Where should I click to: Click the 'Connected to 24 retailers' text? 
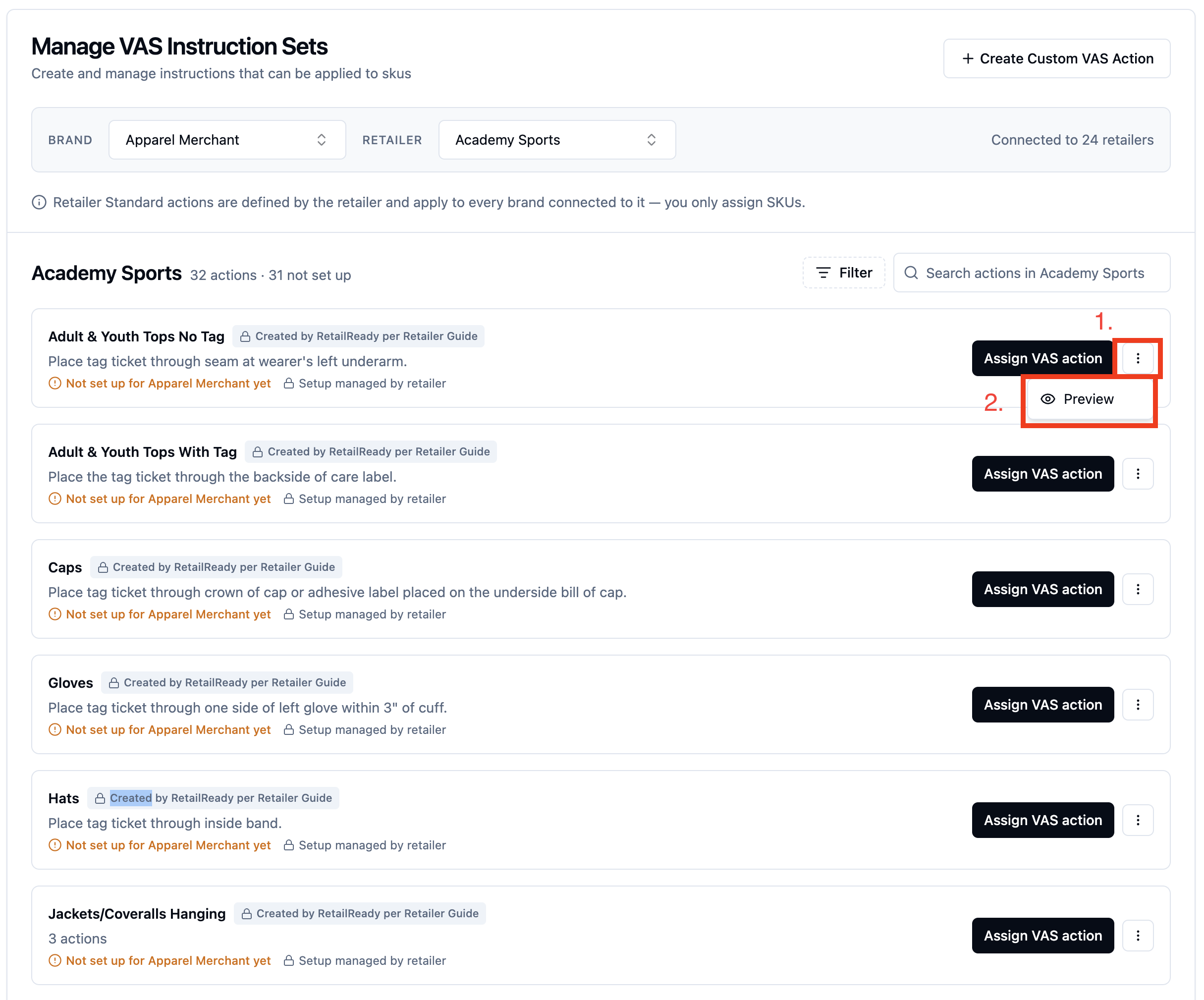pyautogui.click(x=1072, y=140)
